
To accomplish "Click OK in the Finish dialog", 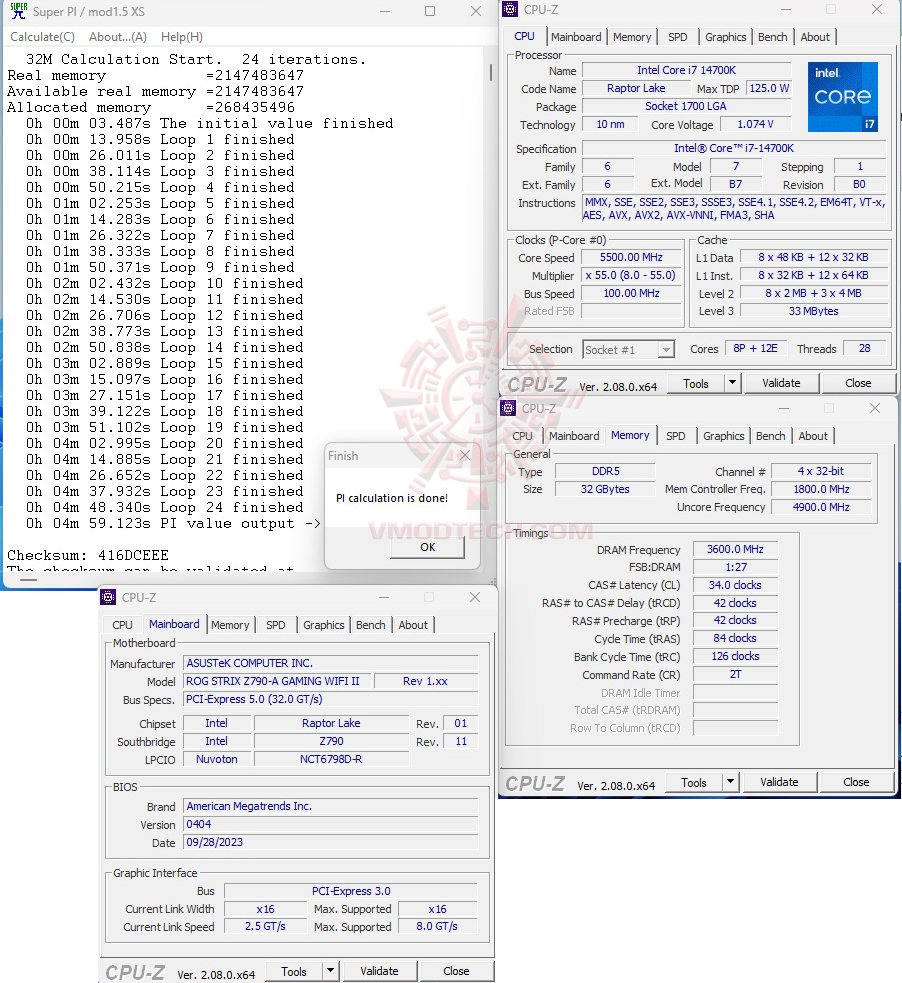I will [427, 547].
